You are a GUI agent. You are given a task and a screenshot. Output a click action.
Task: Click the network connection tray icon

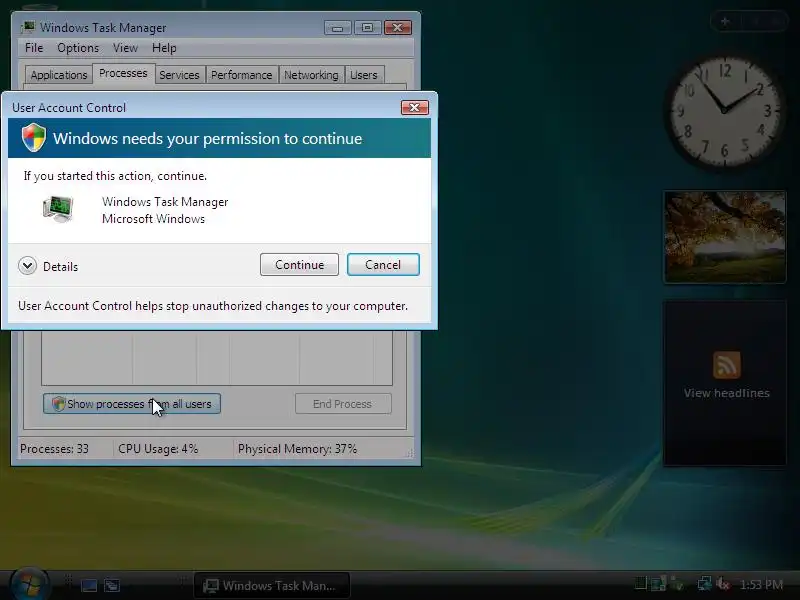click(x=705, y=584)
